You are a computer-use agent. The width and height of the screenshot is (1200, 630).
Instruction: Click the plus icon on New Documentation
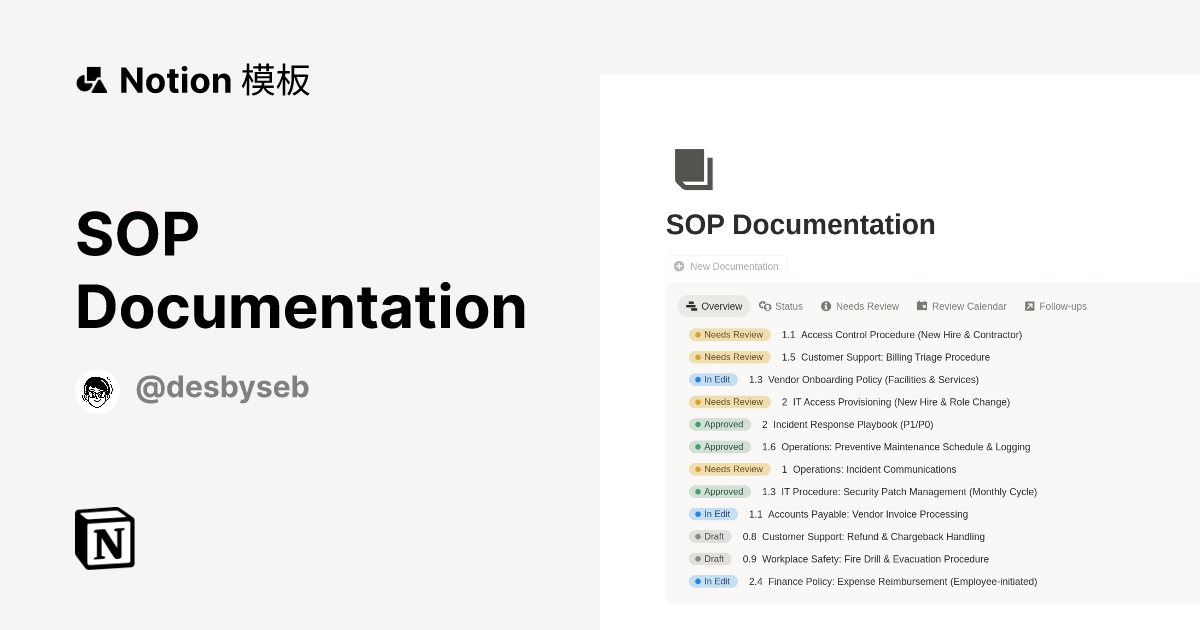tap(678, 266)
